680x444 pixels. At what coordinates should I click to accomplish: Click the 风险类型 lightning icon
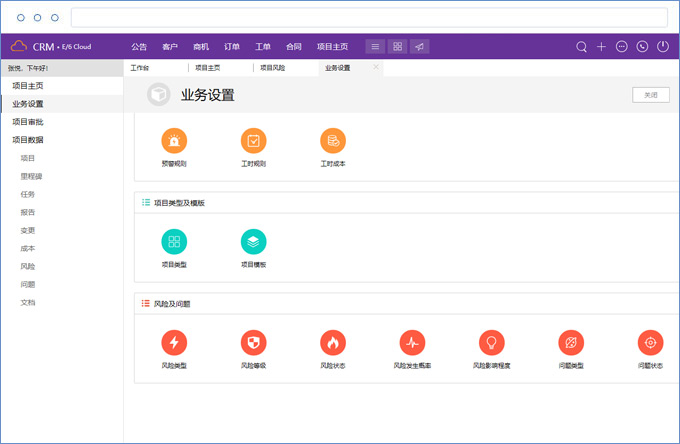pos(174,343)
